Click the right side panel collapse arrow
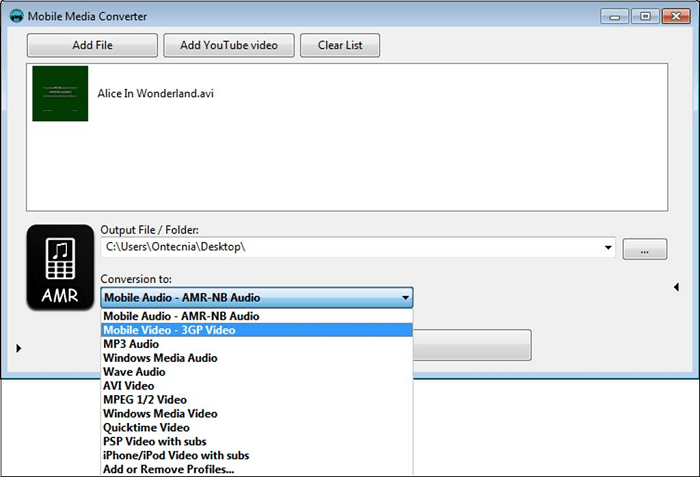Image resolution: width=700 pixels, height=477 pixels. [x=676, y=287]
